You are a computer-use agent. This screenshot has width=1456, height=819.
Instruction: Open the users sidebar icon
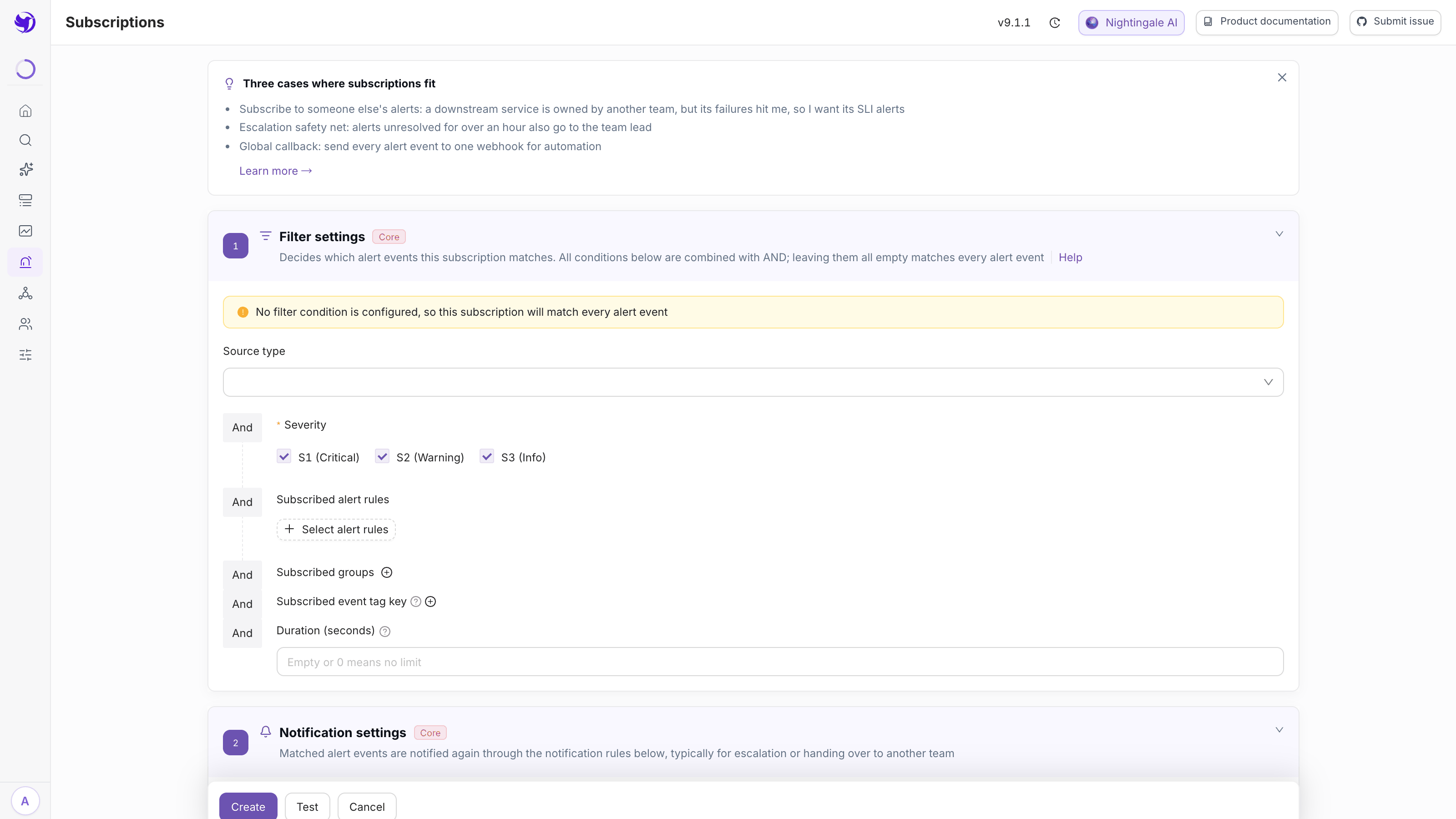point(25,324)
